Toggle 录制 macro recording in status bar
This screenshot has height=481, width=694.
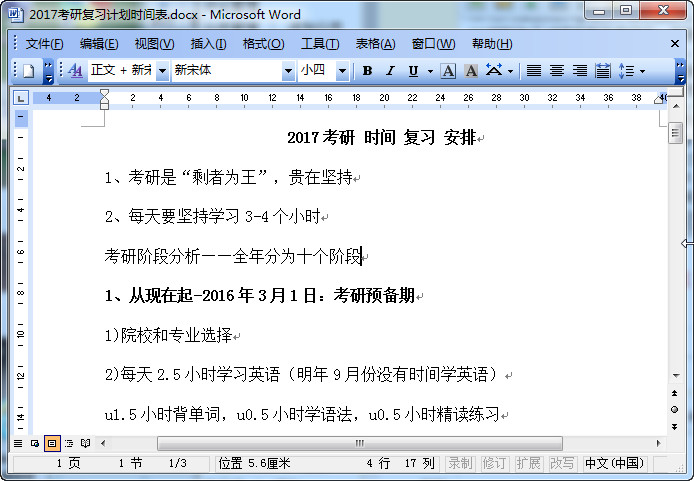[460, 463]
